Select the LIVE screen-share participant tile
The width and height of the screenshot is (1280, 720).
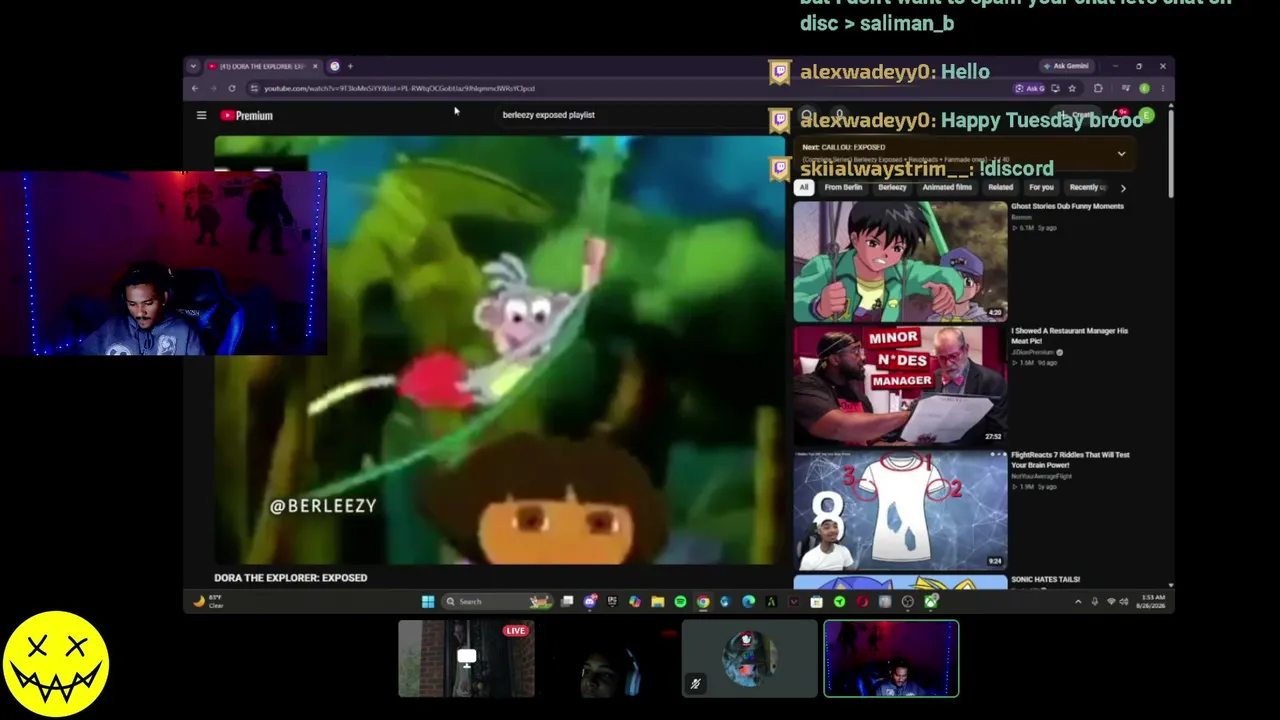click(x=466, y=658)
